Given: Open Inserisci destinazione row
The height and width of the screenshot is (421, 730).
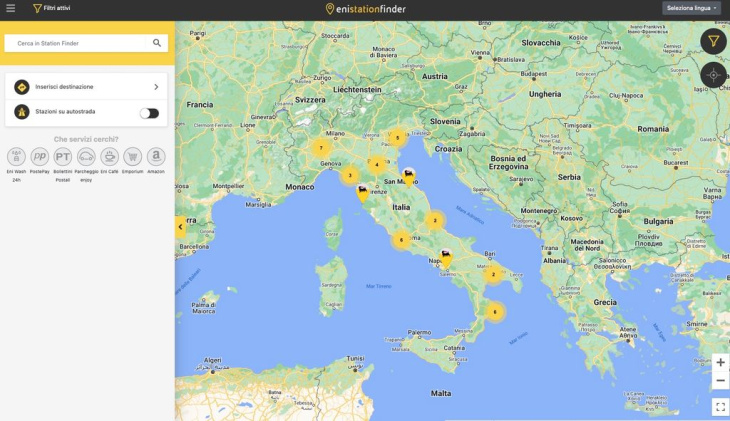Looking at the screenshot, I should (86, 87).
